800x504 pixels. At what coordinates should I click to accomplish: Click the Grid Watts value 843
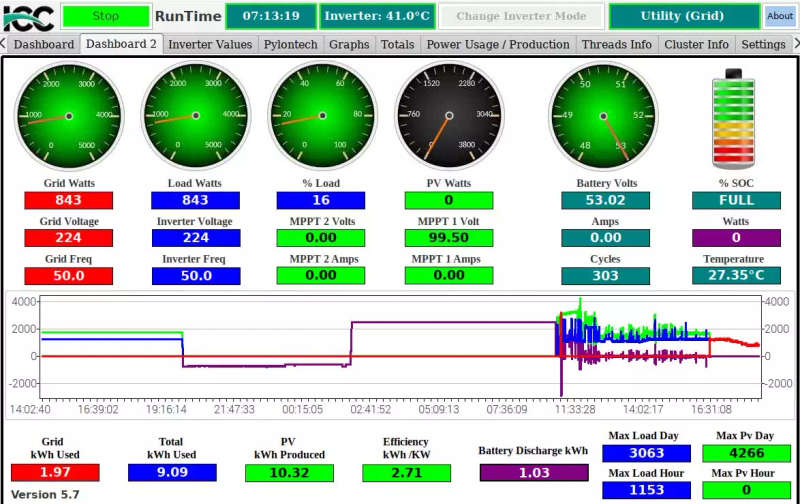pyautogui.click(x=68, y=200)
